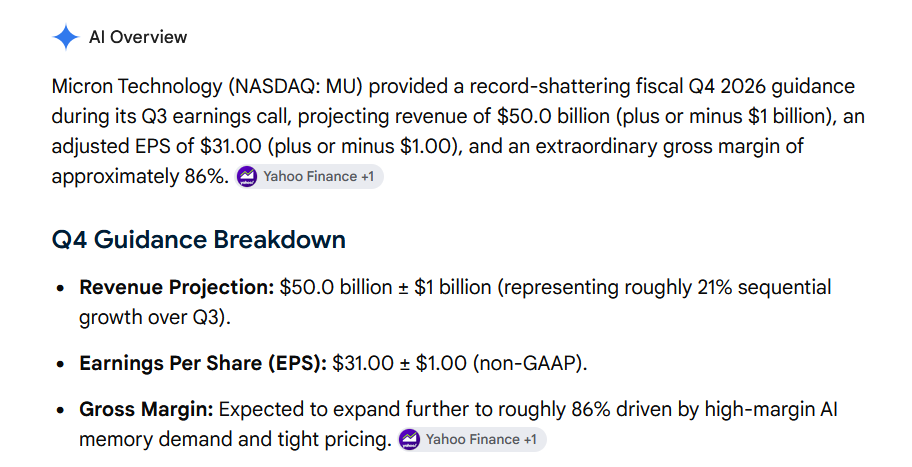912x467 pixels.
Task: Expand the '+1' sources count in the Gross Margin chip
Action: [x=530, y=439]
